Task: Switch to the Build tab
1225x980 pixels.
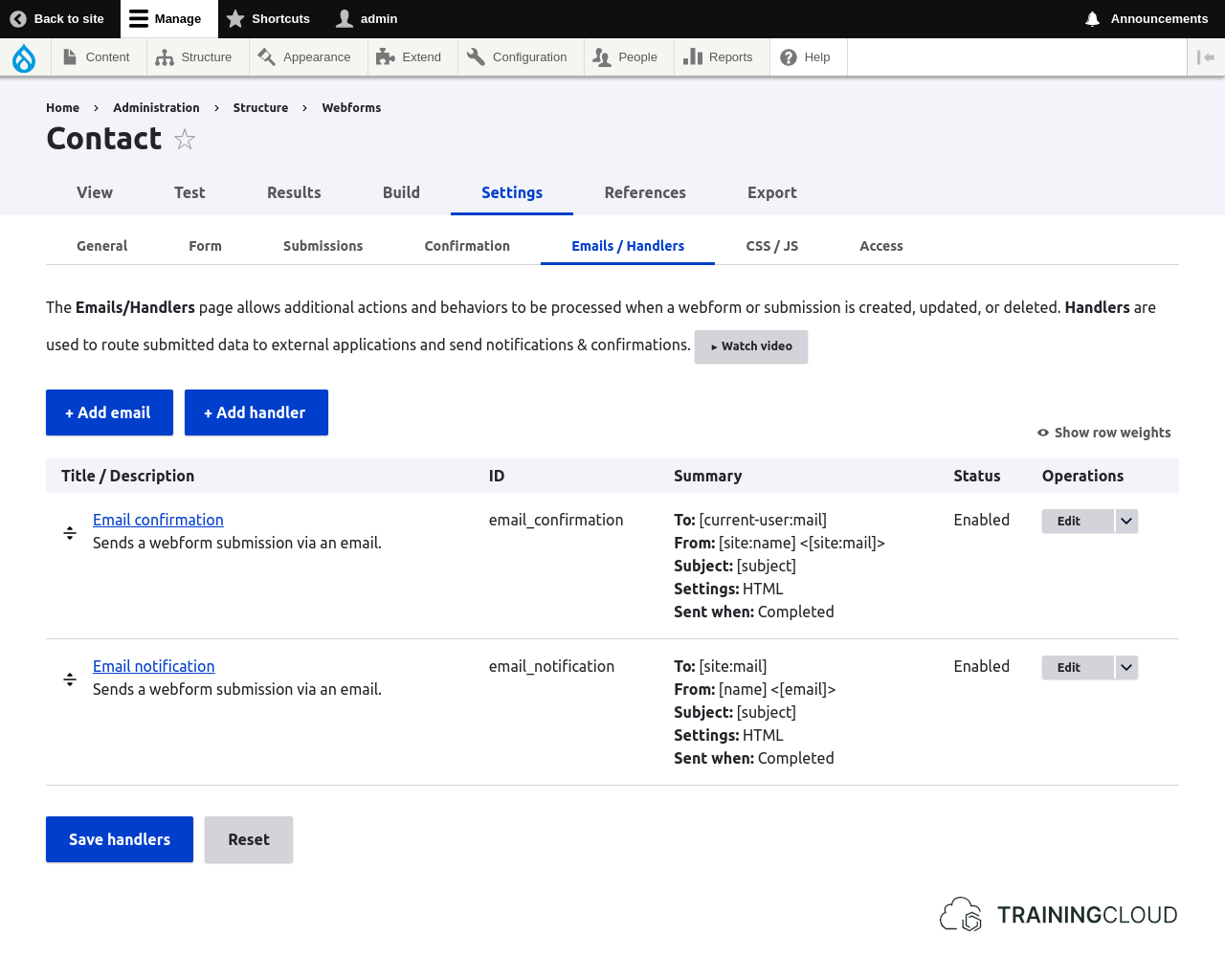Action: [401, 192]
